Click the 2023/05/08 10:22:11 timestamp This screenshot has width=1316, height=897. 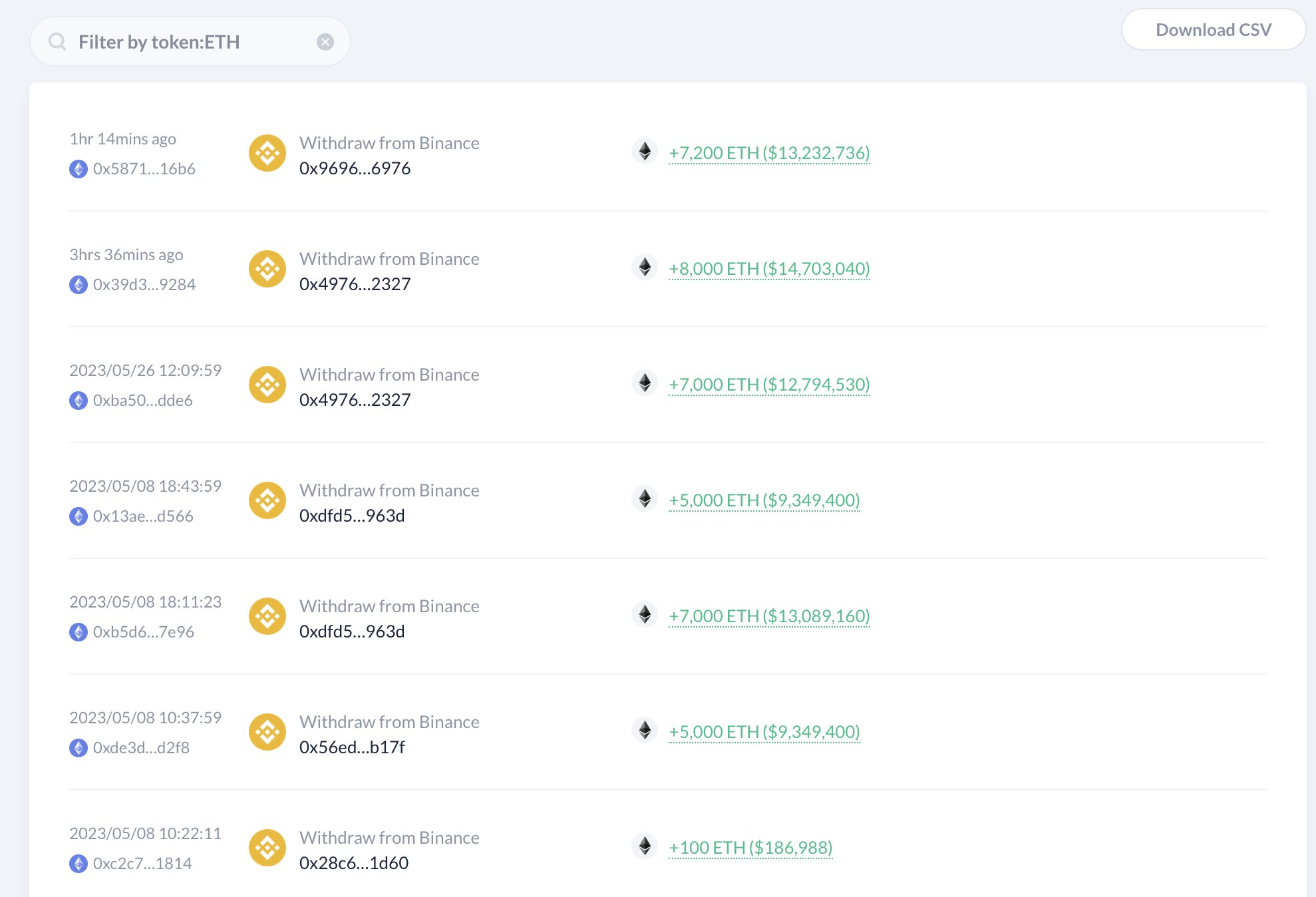(146, 834)
